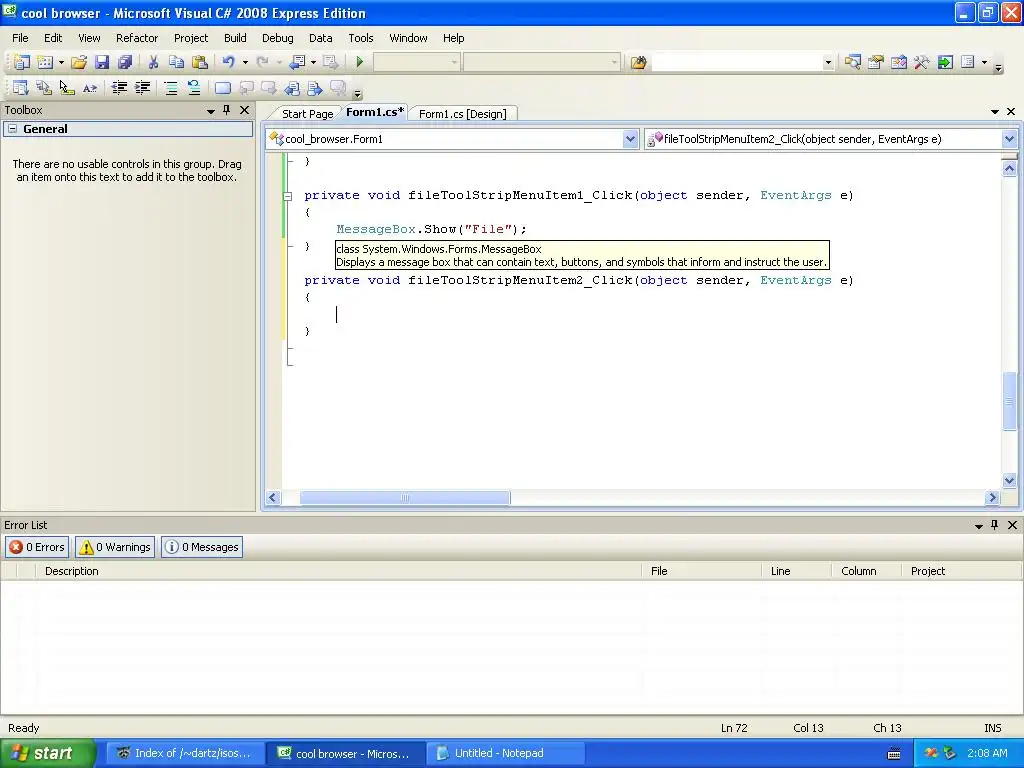Open the Undo history dropdown arrow
The width and height of the screenshot is (1024, 768).
click(x=245, y=62)
